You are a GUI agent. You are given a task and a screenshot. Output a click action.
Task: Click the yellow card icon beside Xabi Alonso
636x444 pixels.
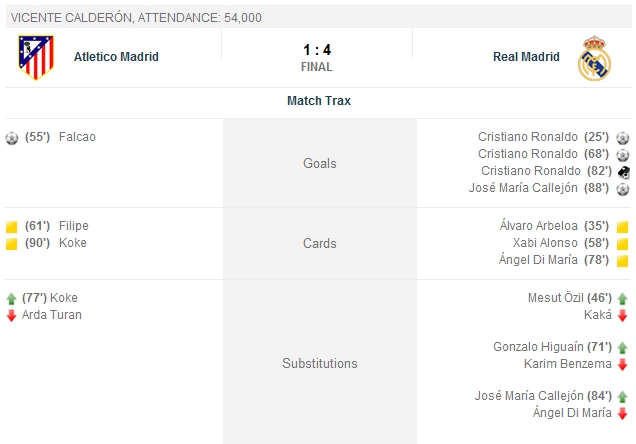(x=622, y=244)
